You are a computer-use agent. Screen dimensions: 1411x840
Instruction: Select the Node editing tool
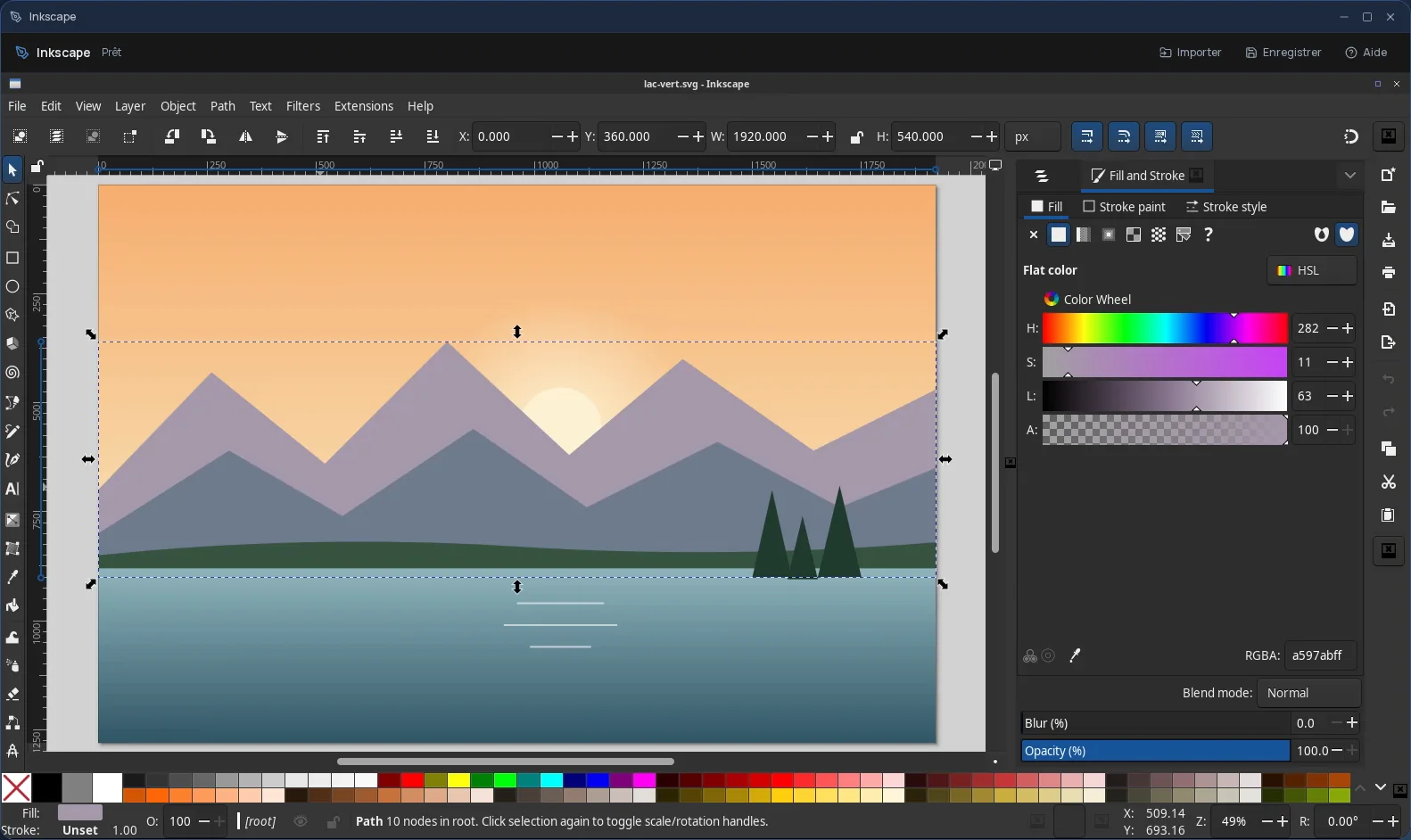click(12, 198)
